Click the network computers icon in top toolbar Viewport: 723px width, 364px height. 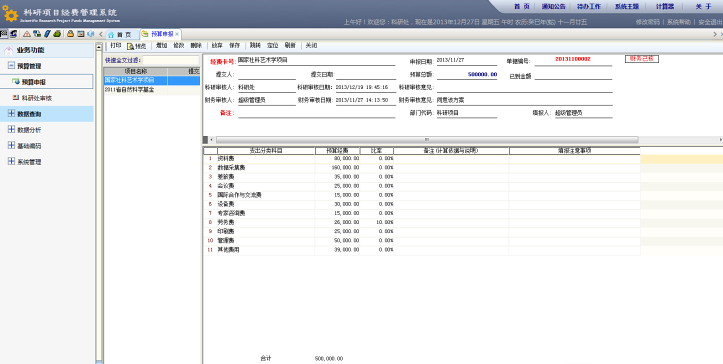37,34
